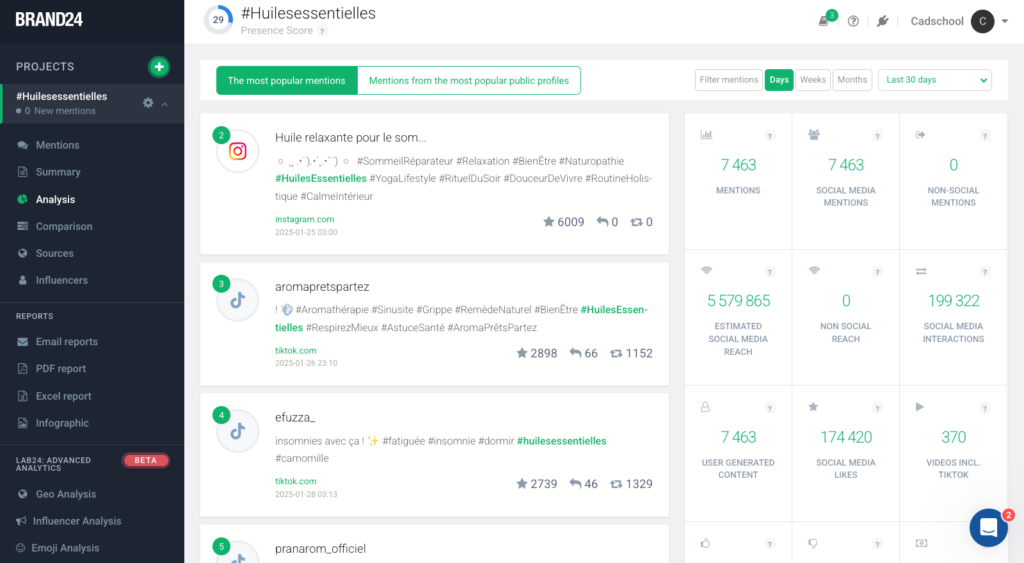Click the BRAND24 logo
This screenshot has width=1024, height=563.
[x=49, y=20]
